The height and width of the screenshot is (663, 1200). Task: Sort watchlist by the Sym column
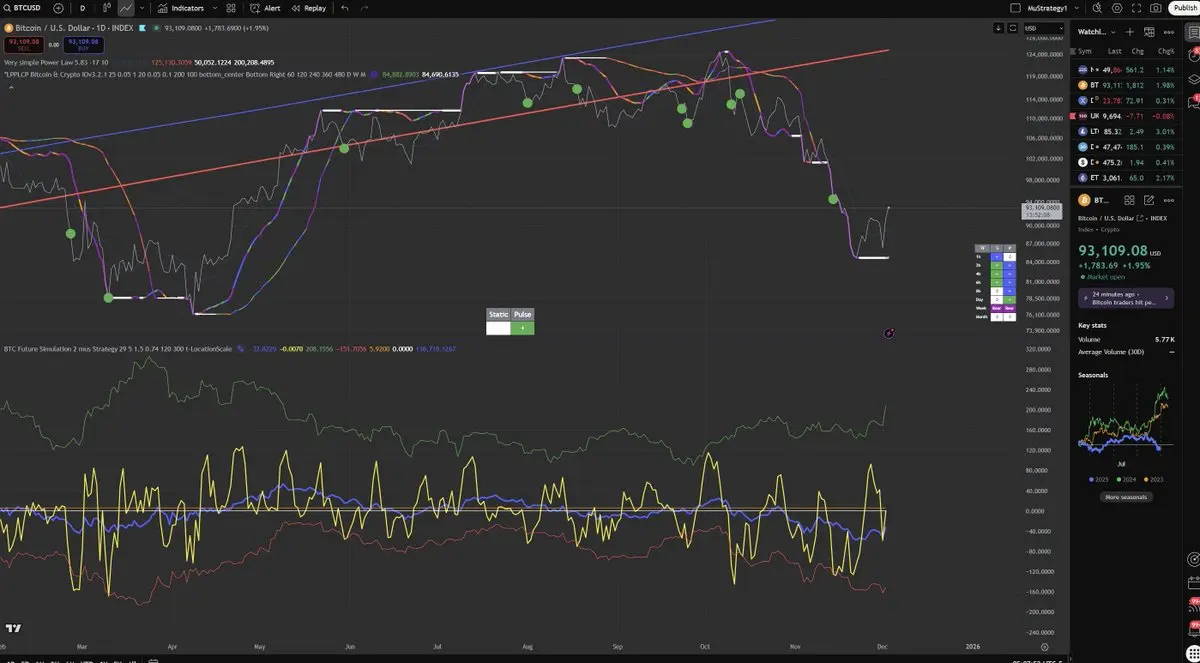1084,51
